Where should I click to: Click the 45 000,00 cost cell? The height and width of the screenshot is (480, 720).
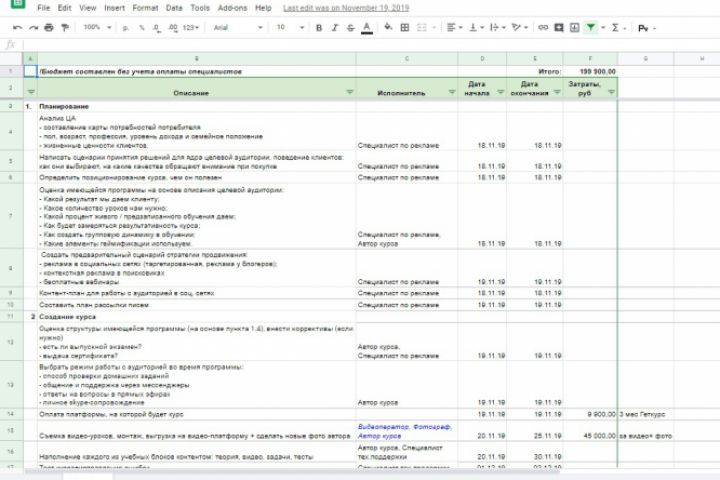[590, 431]
